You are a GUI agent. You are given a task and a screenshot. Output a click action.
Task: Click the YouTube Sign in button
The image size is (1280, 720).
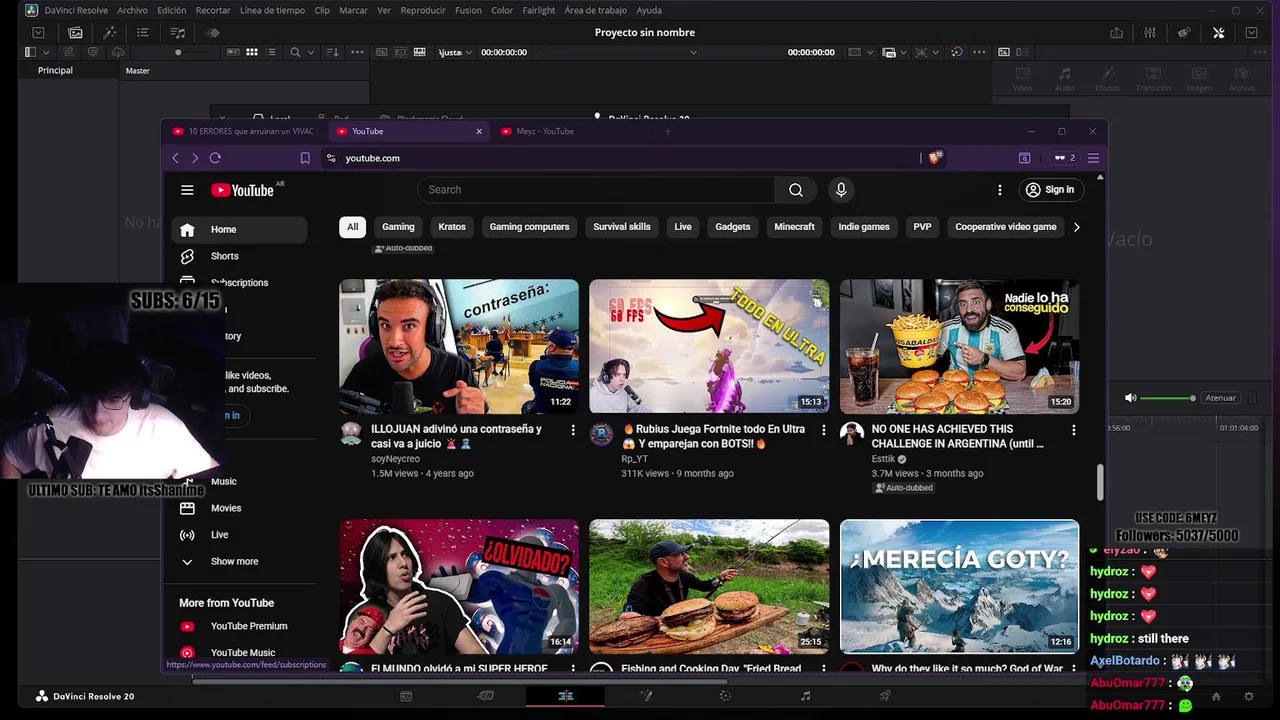point(1050,190)
